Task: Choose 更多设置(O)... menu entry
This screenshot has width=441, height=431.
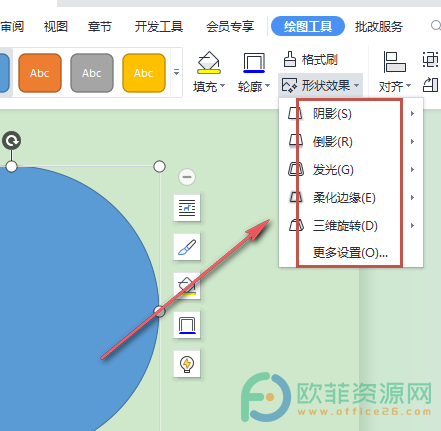Action: pos(351,253)
